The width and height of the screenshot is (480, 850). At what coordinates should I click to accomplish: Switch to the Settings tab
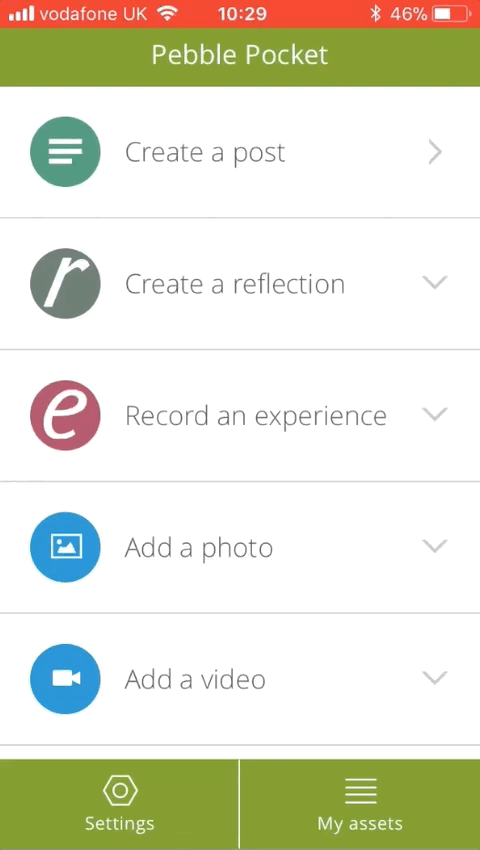coord(119,804)
